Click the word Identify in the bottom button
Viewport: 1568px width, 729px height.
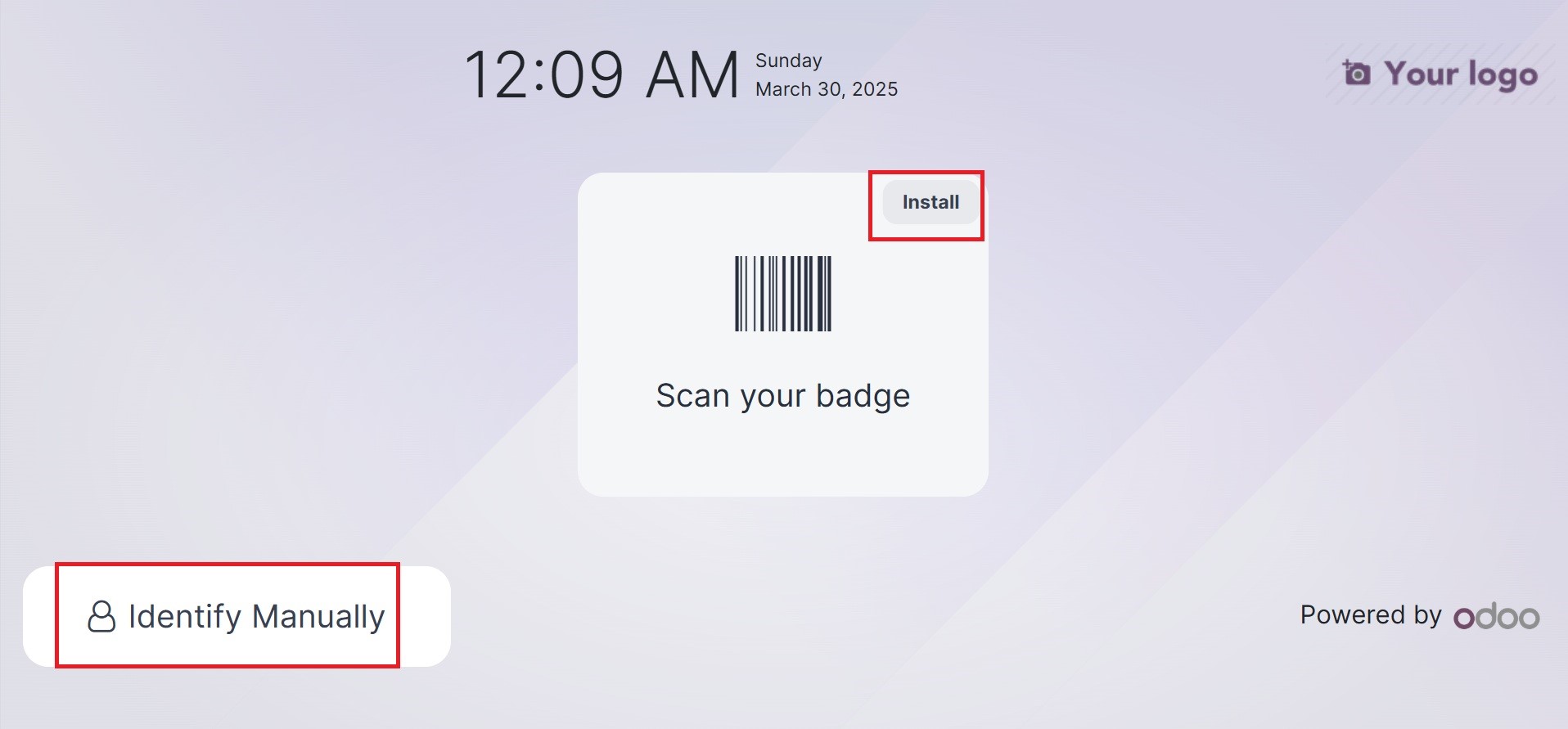pos(185,617)
